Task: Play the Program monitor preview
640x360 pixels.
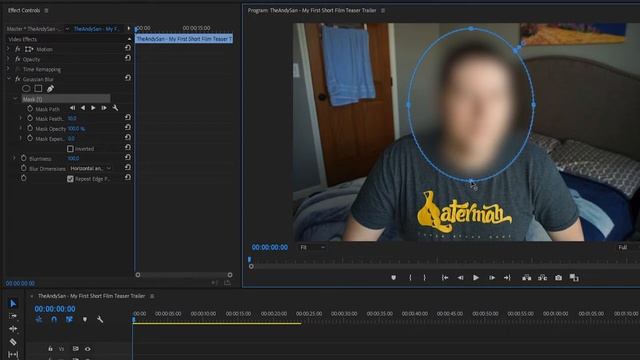Action: click(x=476, y=278)
